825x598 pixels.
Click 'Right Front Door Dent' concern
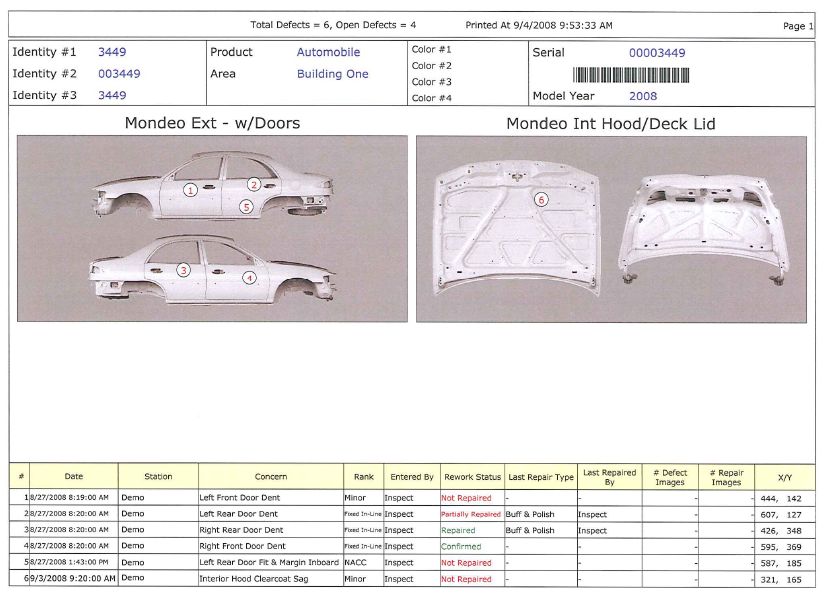coord(242,546)
